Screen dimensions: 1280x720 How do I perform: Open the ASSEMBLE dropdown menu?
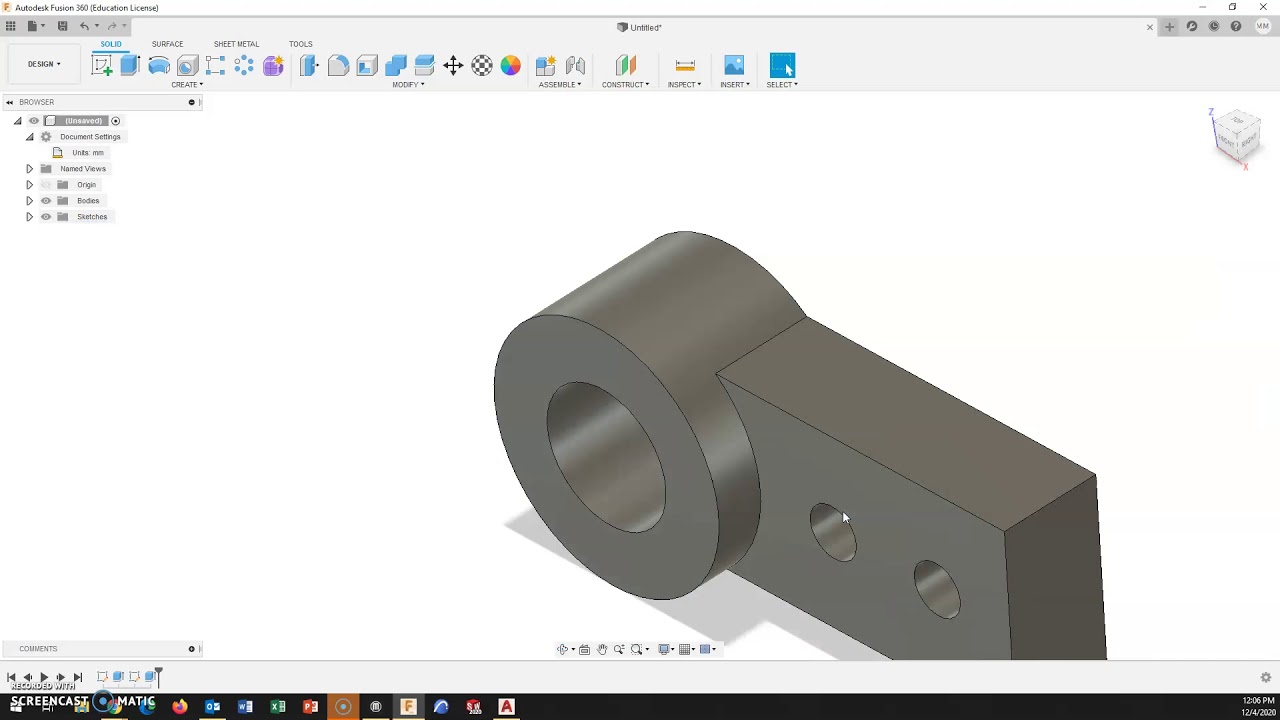point(560,85)
